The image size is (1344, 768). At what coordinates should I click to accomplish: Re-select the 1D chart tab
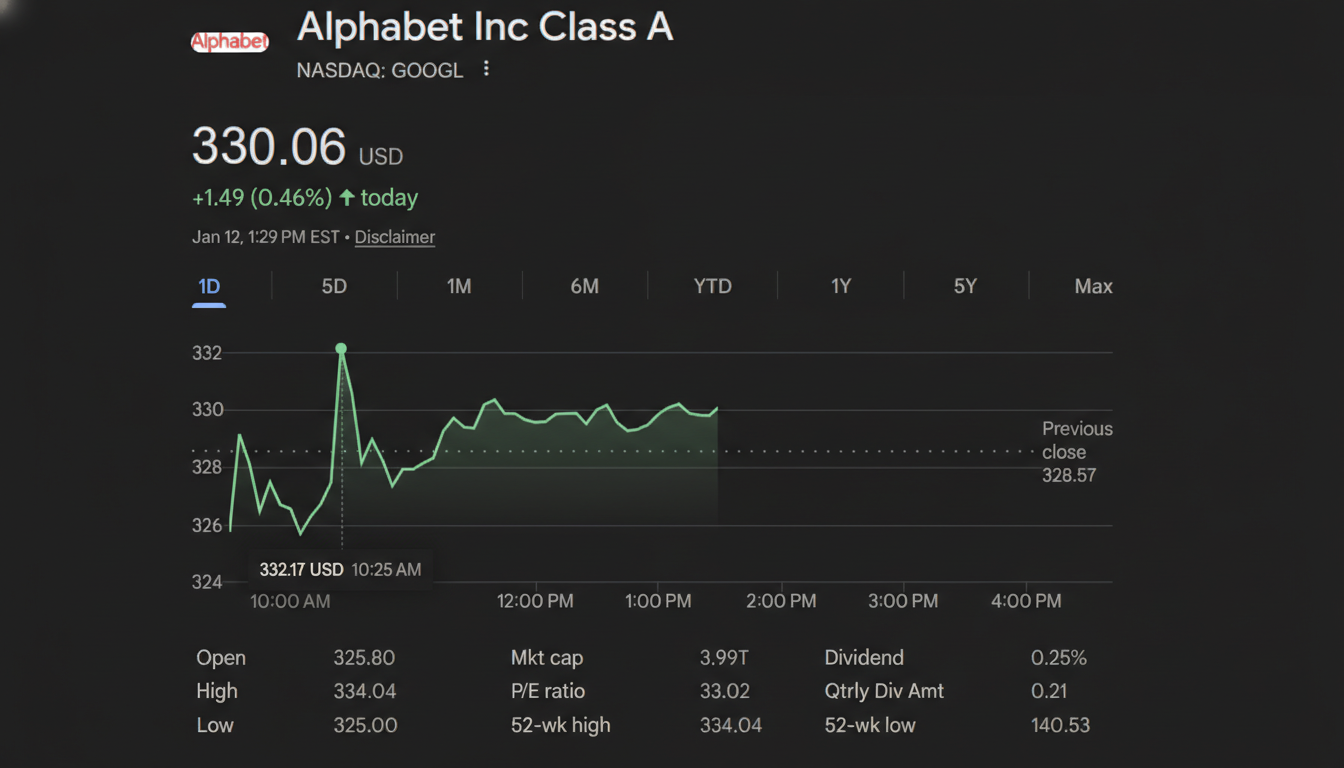(x=209, y=286)
